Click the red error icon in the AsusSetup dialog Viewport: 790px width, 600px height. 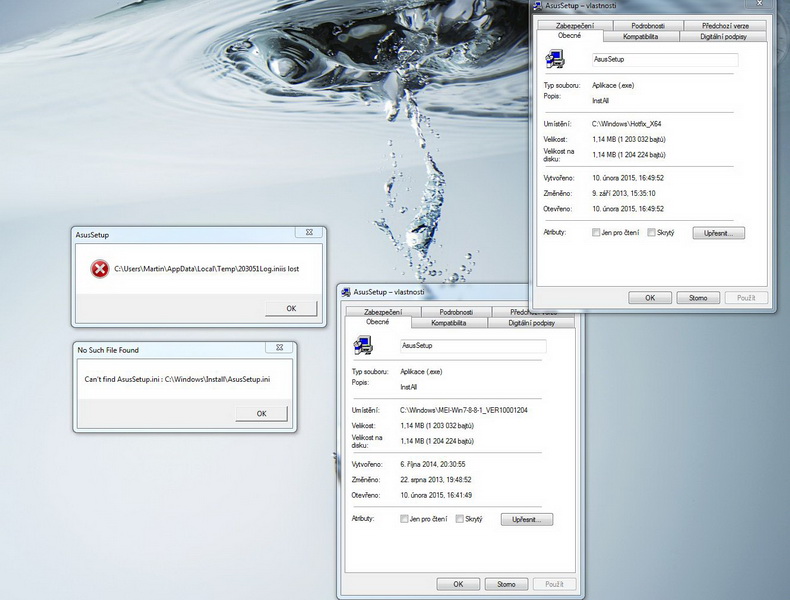(100, 269)
